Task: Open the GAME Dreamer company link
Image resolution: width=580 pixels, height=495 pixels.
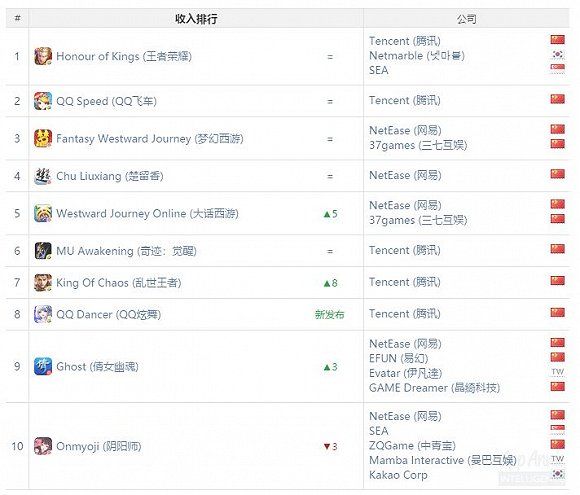Action: click(434, 388)
